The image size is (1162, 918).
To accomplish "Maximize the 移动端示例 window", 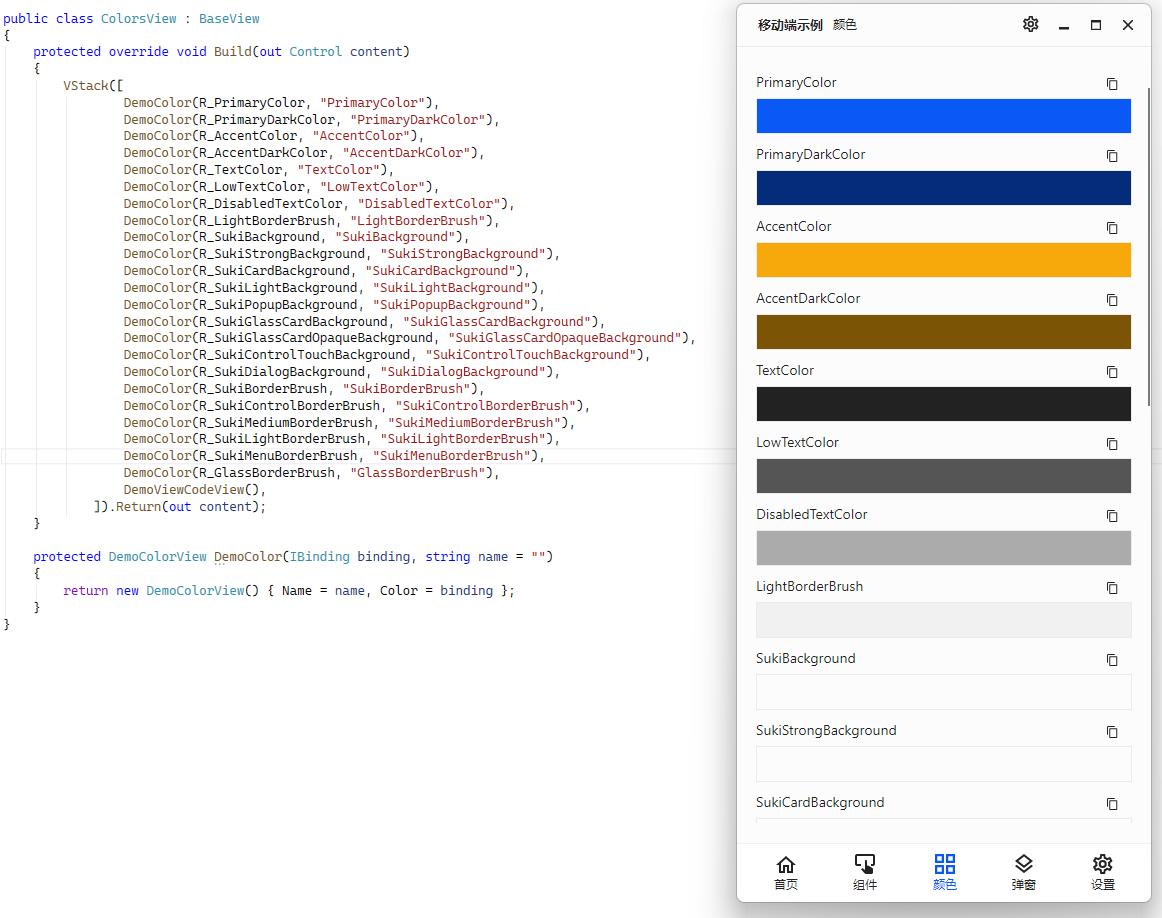I will tap(1096, 25).
